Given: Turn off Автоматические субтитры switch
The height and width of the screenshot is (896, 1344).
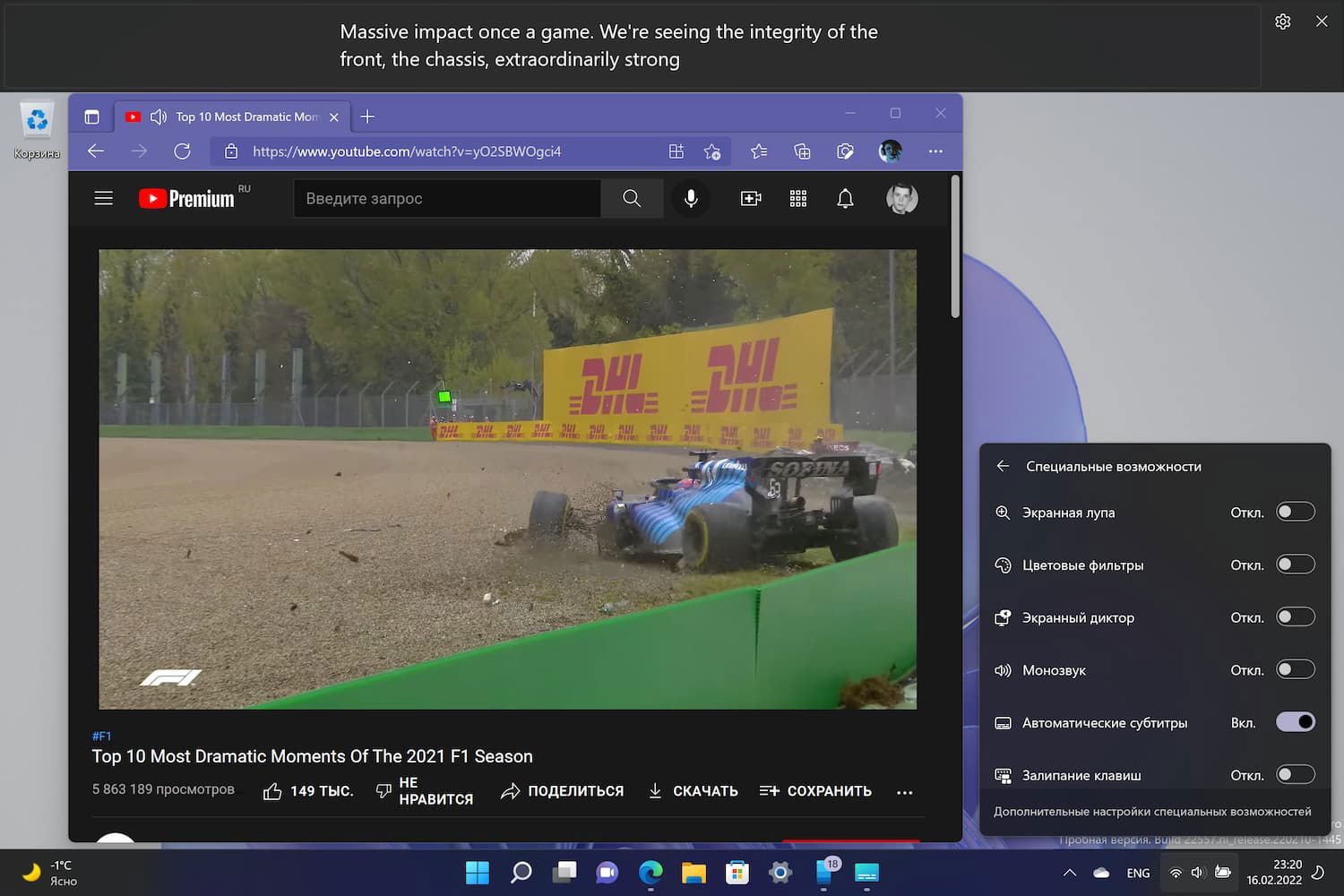Looking at the screenshot, I should (1296, 722).
